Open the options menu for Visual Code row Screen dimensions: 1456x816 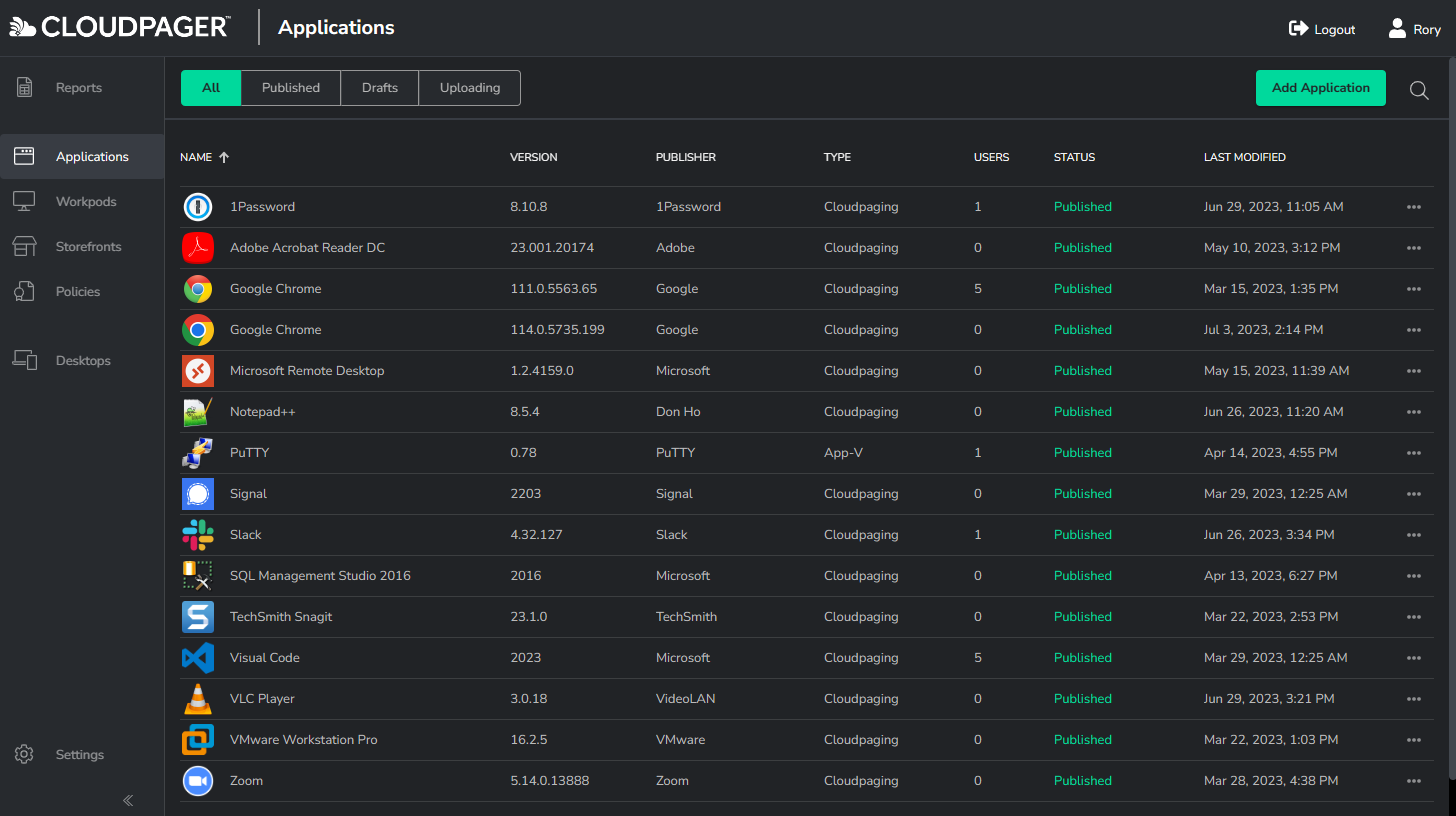(1414, 658)
